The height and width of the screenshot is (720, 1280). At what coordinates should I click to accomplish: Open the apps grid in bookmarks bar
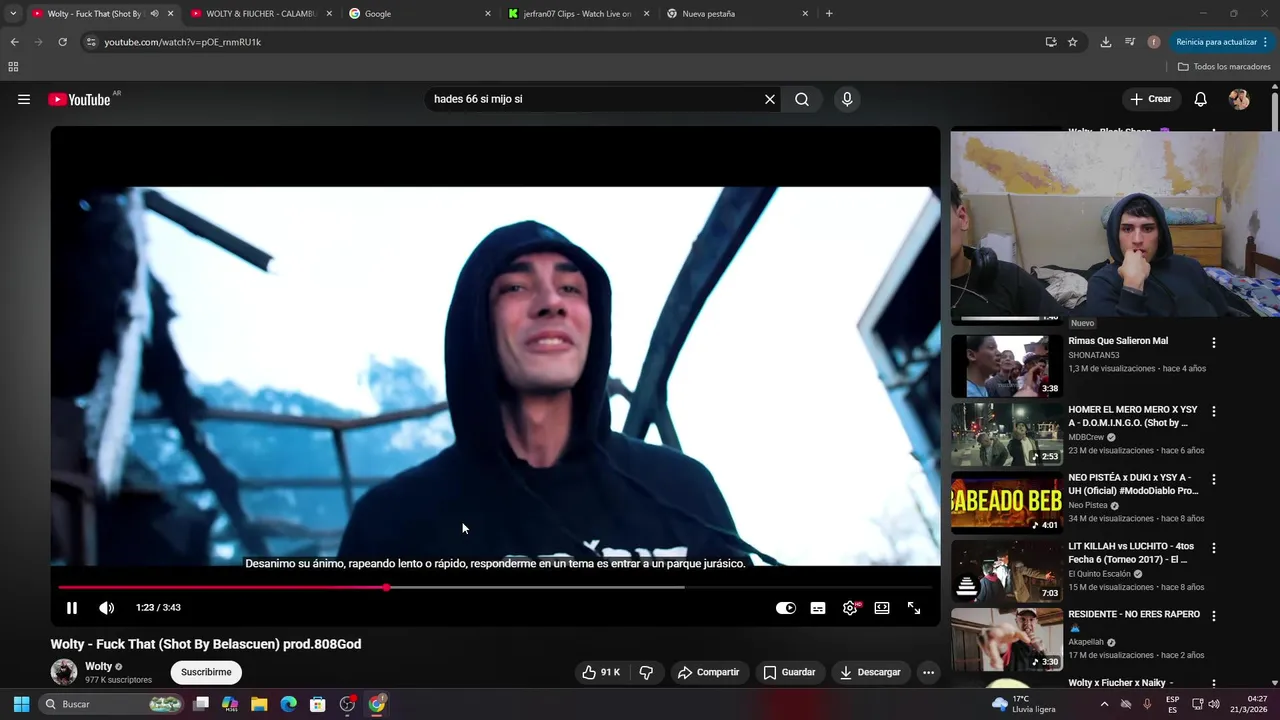[x=13, y=67]
